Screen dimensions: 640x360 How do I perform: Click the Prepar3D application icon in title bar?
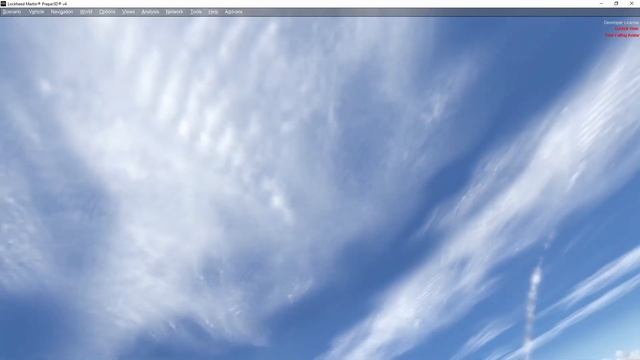pyautogui.click(x=3, y=4)
